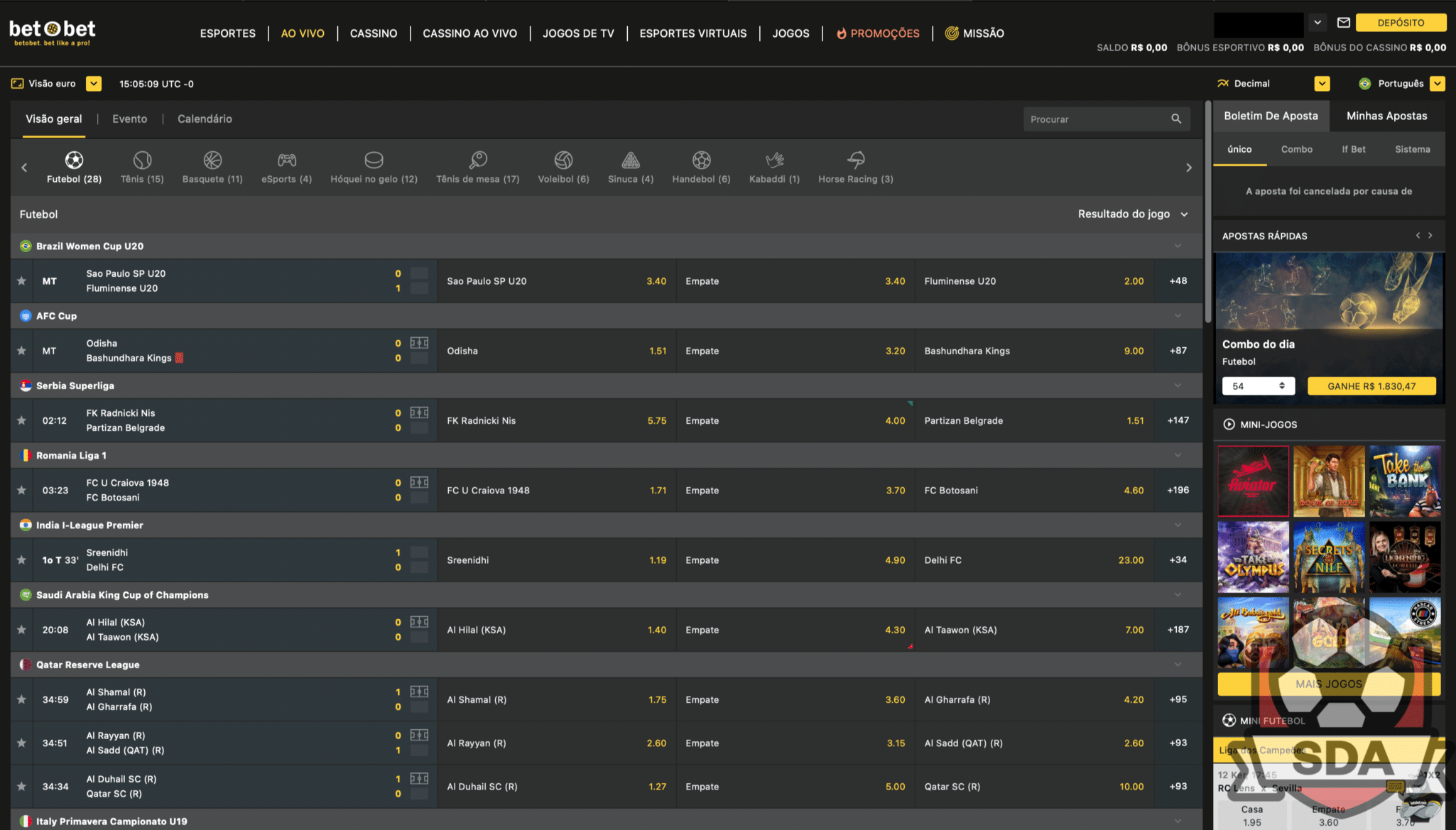Viewport: 1456px width, 830px height.
Task: Favorite the Al Hilal (KSA) match star
Action: 22,630
